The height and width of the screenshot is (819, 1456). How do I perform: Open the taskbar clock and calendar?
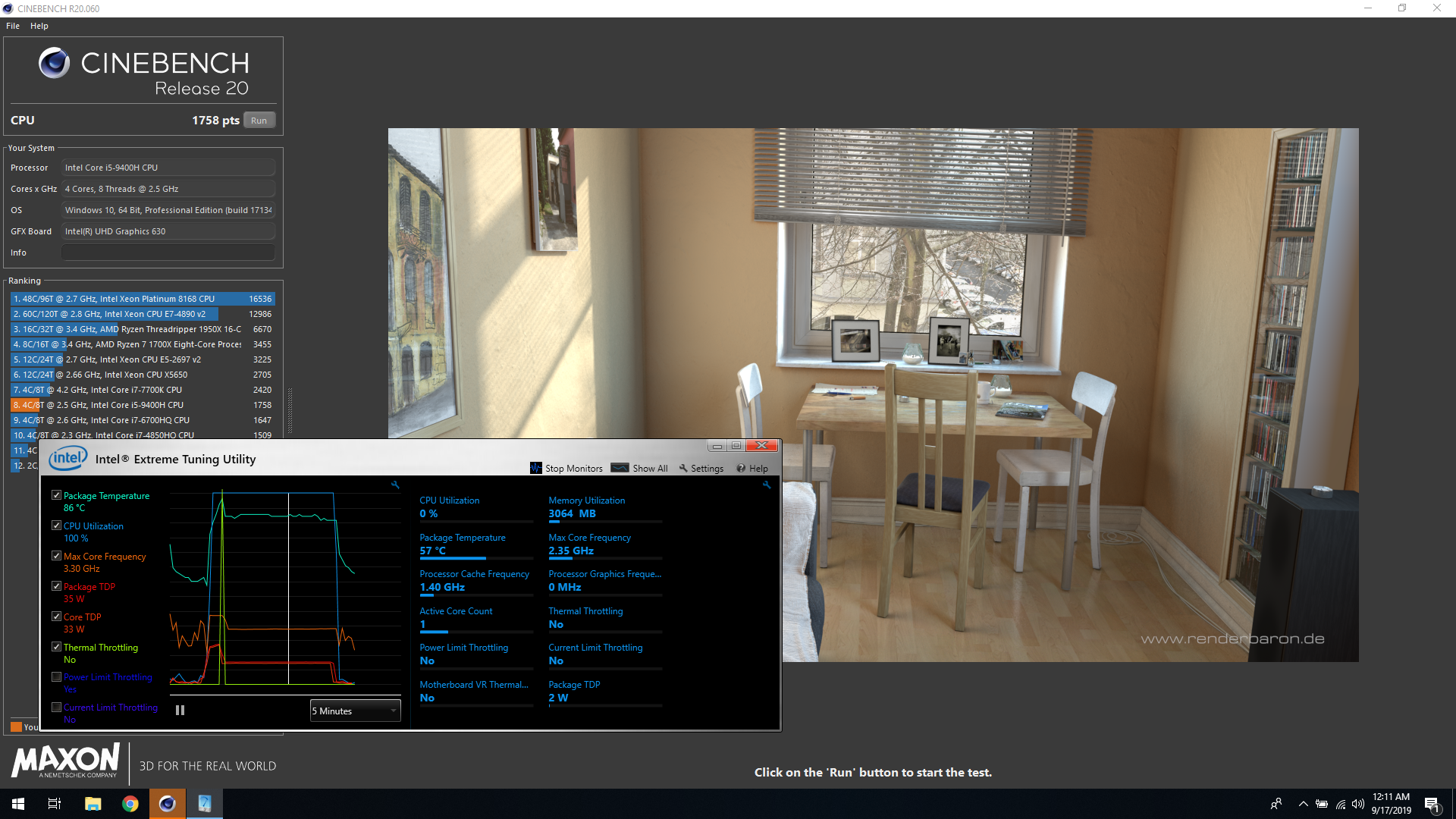pos(1391,804)
